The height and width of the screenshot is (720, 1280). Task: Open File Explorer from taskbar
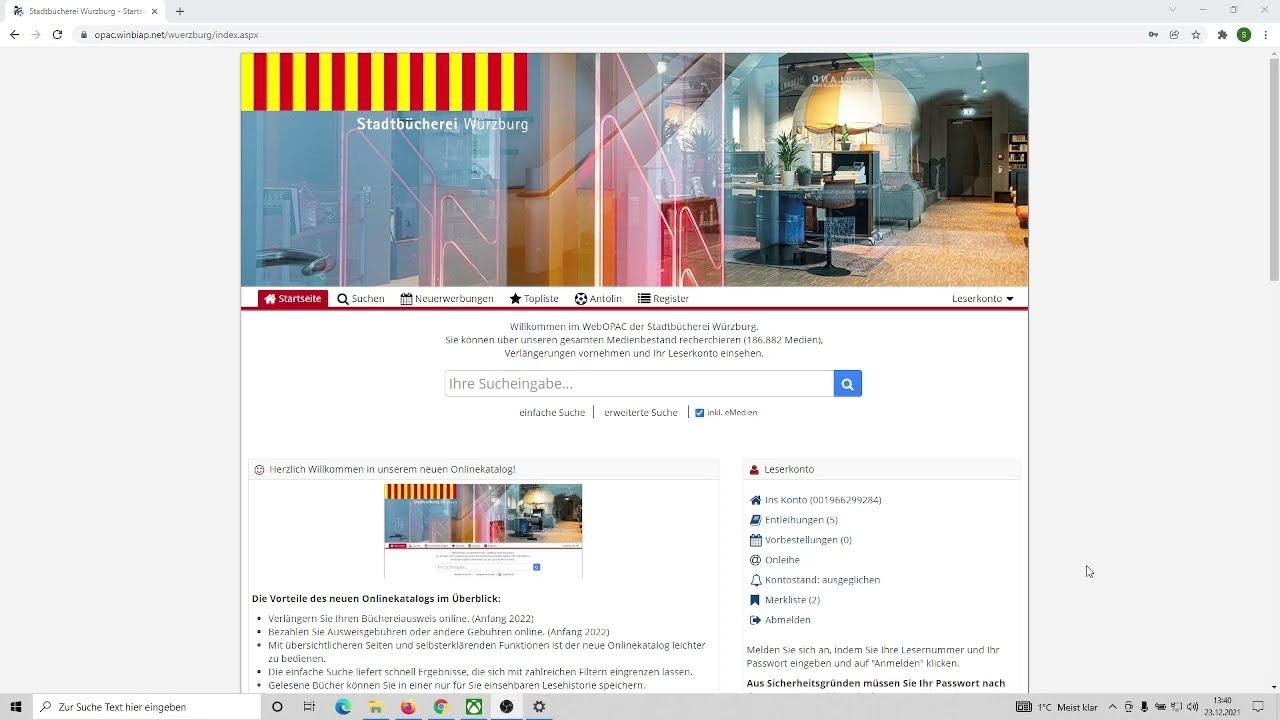375,707
